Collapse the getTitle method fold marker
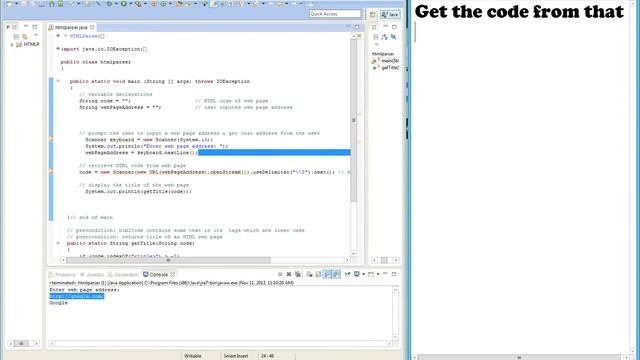The width and height of the screenshot is (640, 360). click(58, 243)
